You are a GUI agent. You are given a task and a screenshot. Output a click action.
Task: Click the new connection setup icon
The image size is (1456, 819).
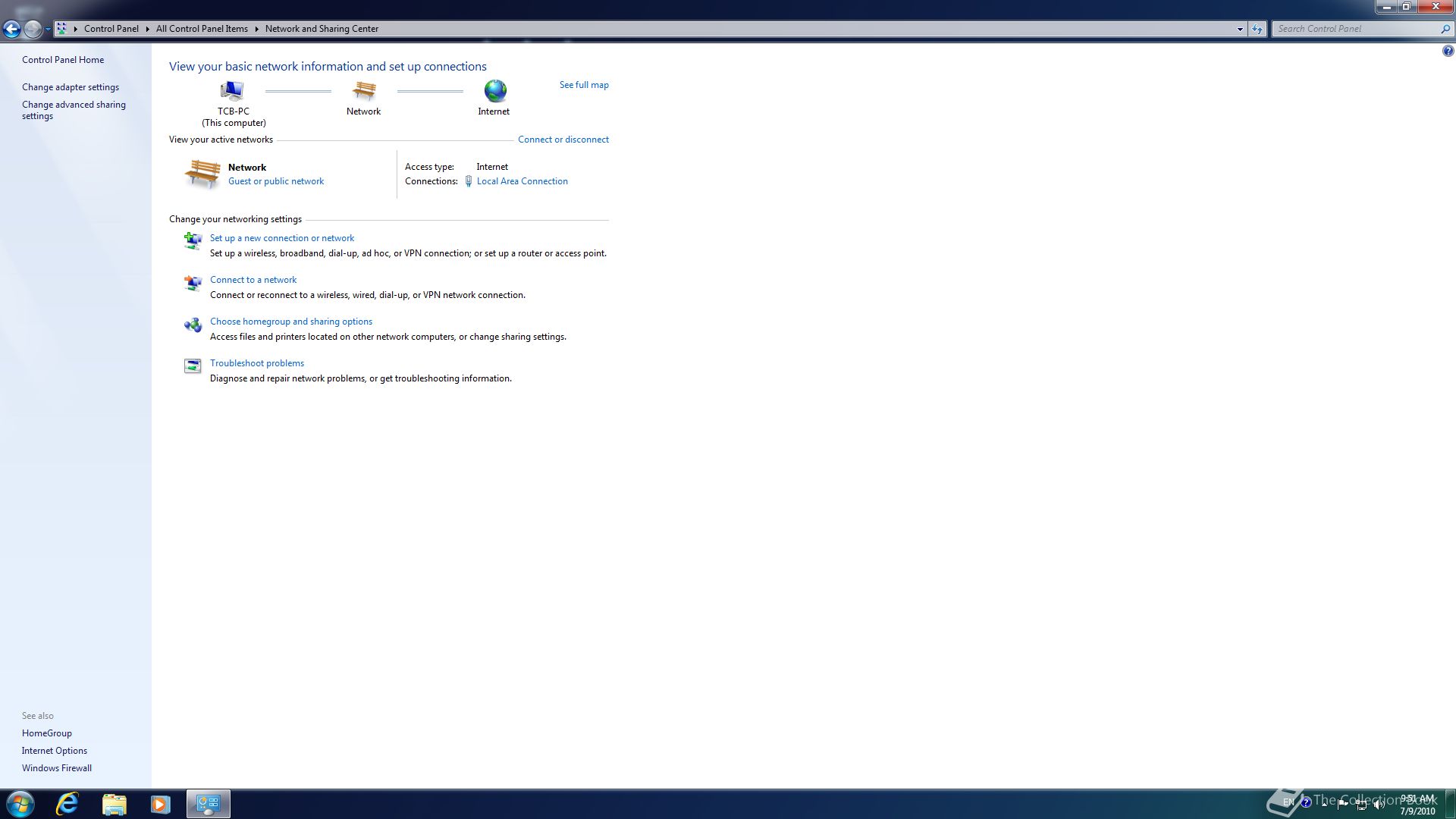193,241
